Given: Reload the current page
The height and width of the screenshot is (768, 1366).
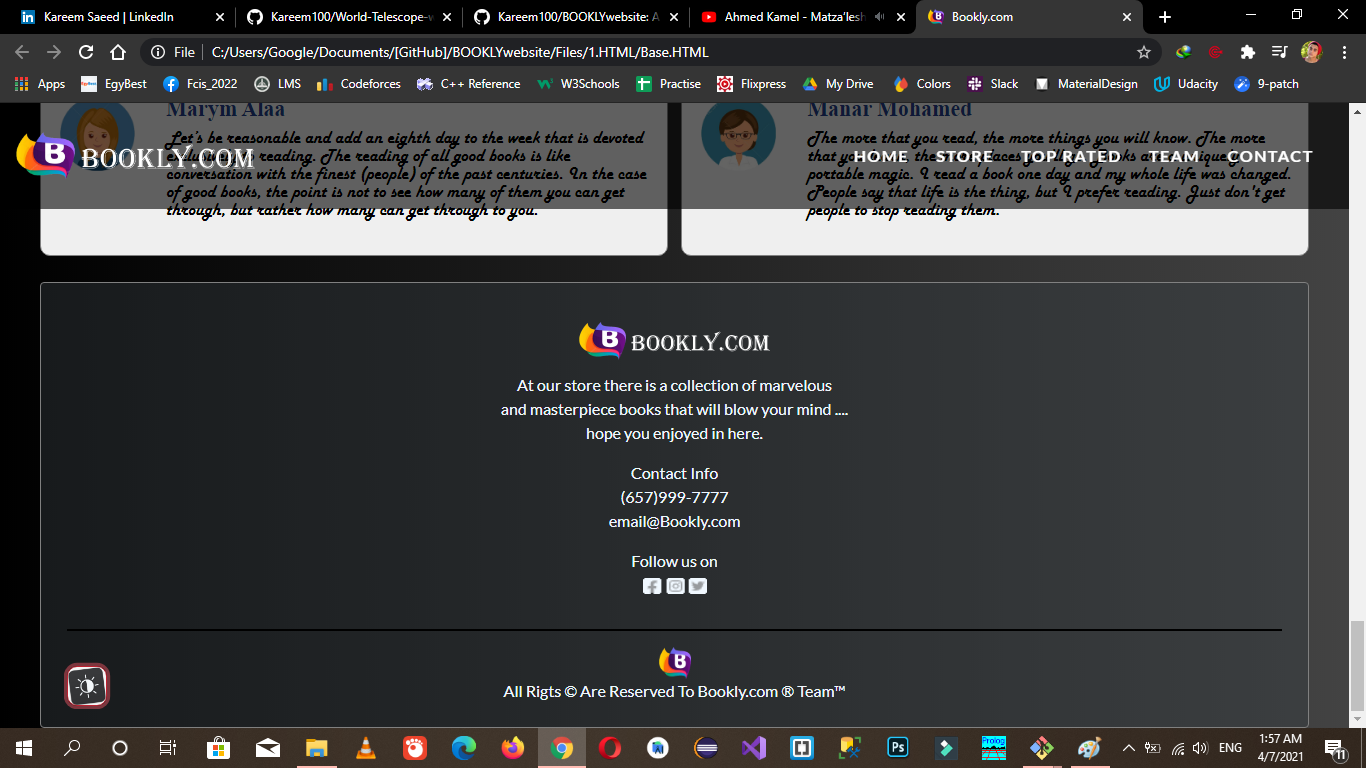Looking at the screenshot, I should pyautogui.click(x=86, y=52).
